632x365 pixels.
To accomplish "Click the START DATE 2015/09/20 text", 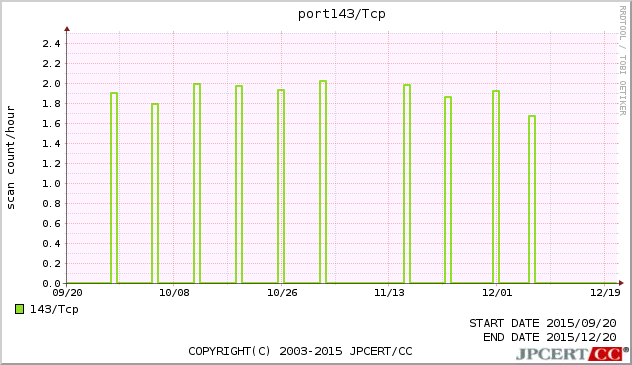I will [x=543, y=323].
